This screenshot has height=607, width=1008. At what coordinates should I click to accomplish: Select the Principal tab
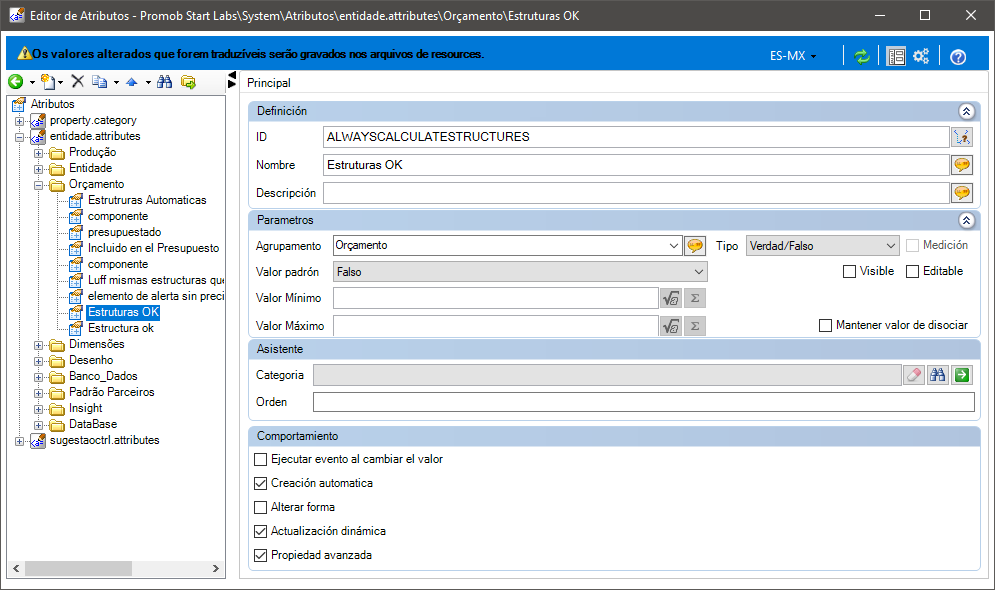coord(269,83)
